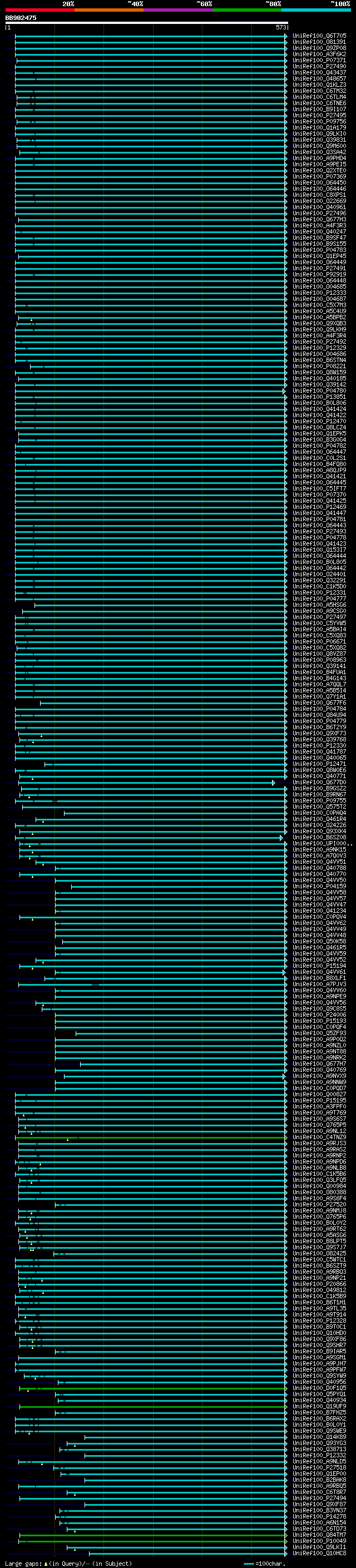356x1568 pixels.
Task: Select label UniRef100_Q677D0
Action: [319, 782]
